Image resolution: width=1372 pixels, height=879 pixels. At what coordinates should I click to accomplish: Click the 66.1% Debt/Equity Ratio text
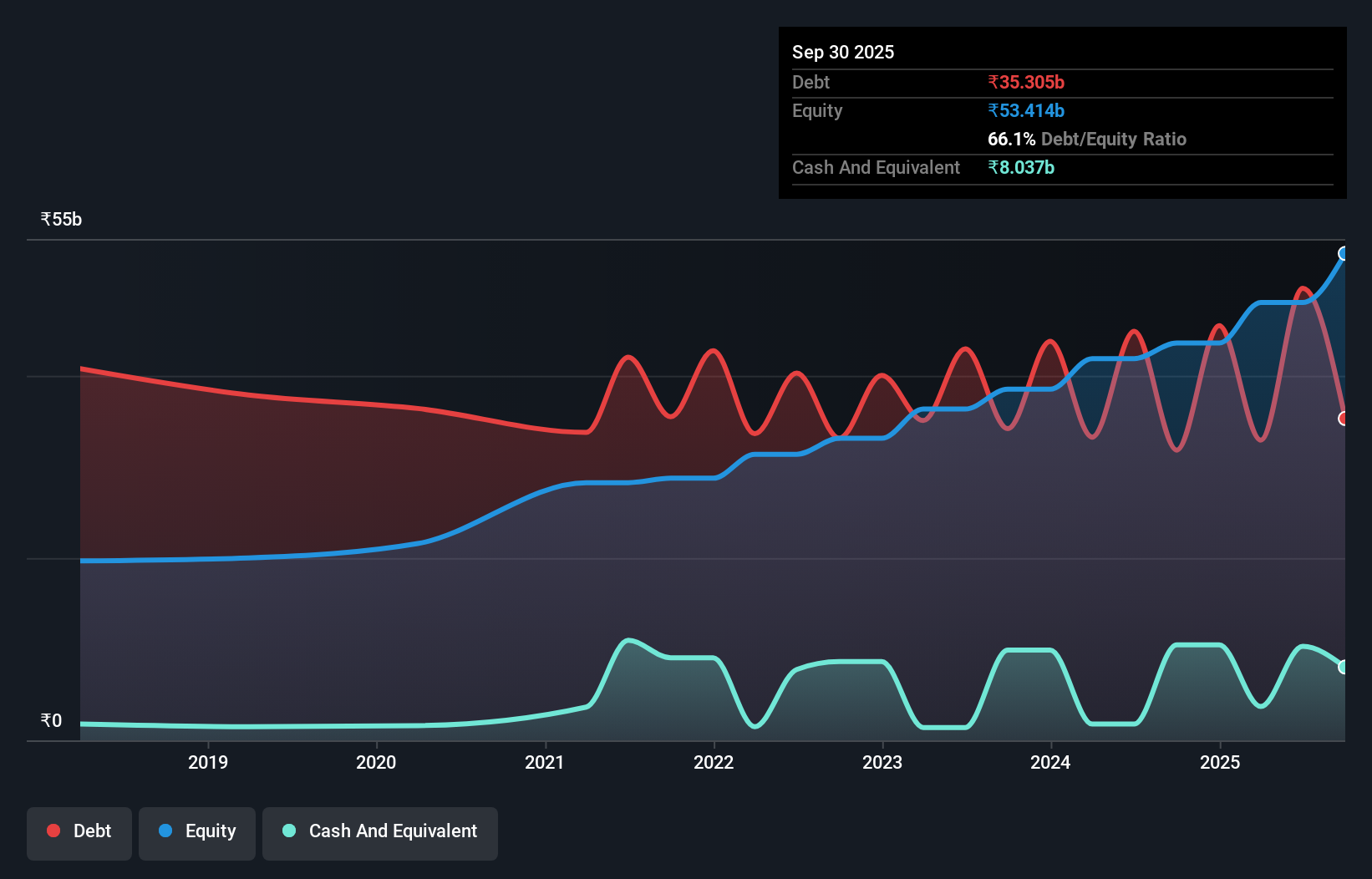tap(1087, 139)
